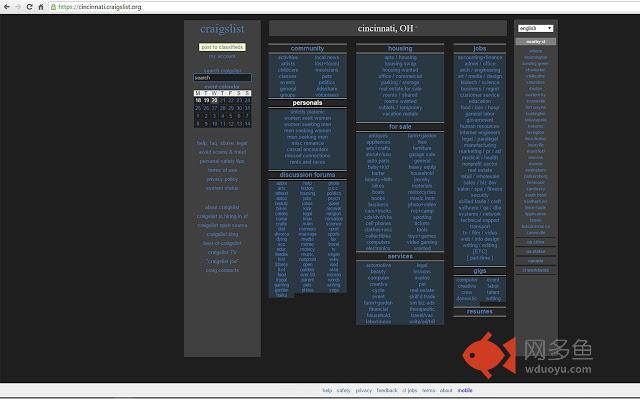Open vacation rentals link
The height and width of the screenshot is (400, 640).
pyautogui.click(x=400, y=114)
